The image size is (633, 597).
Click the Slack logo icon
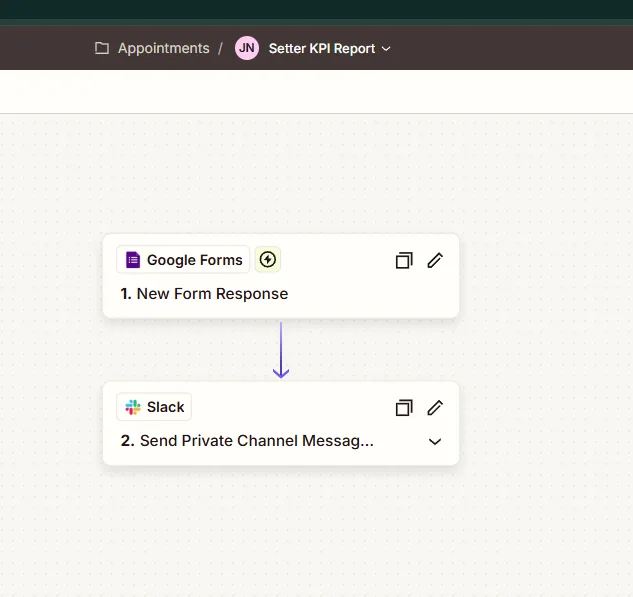click(x=133, y=407)
